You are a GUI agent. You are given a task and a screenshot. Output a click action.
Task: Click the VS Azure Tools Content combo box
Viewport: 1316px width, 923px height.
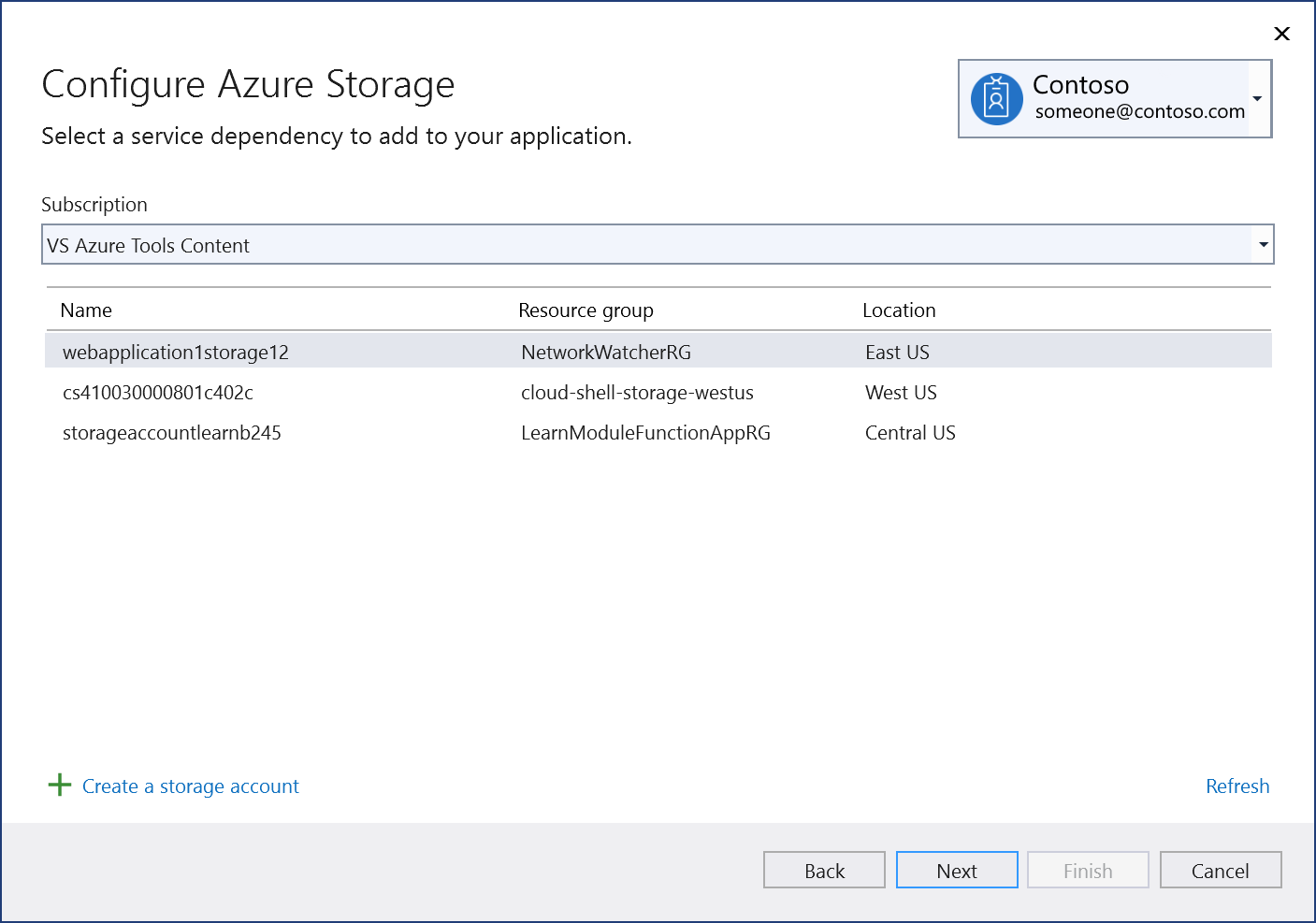click(658, 245)
